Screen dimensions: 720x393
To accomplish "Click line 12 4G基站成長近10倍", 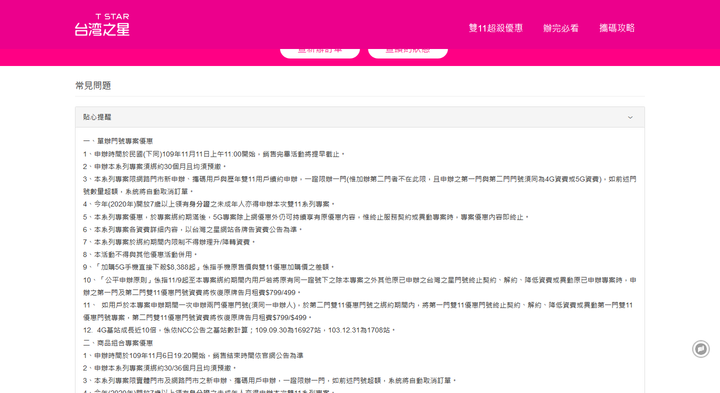I will pos(240,330).
